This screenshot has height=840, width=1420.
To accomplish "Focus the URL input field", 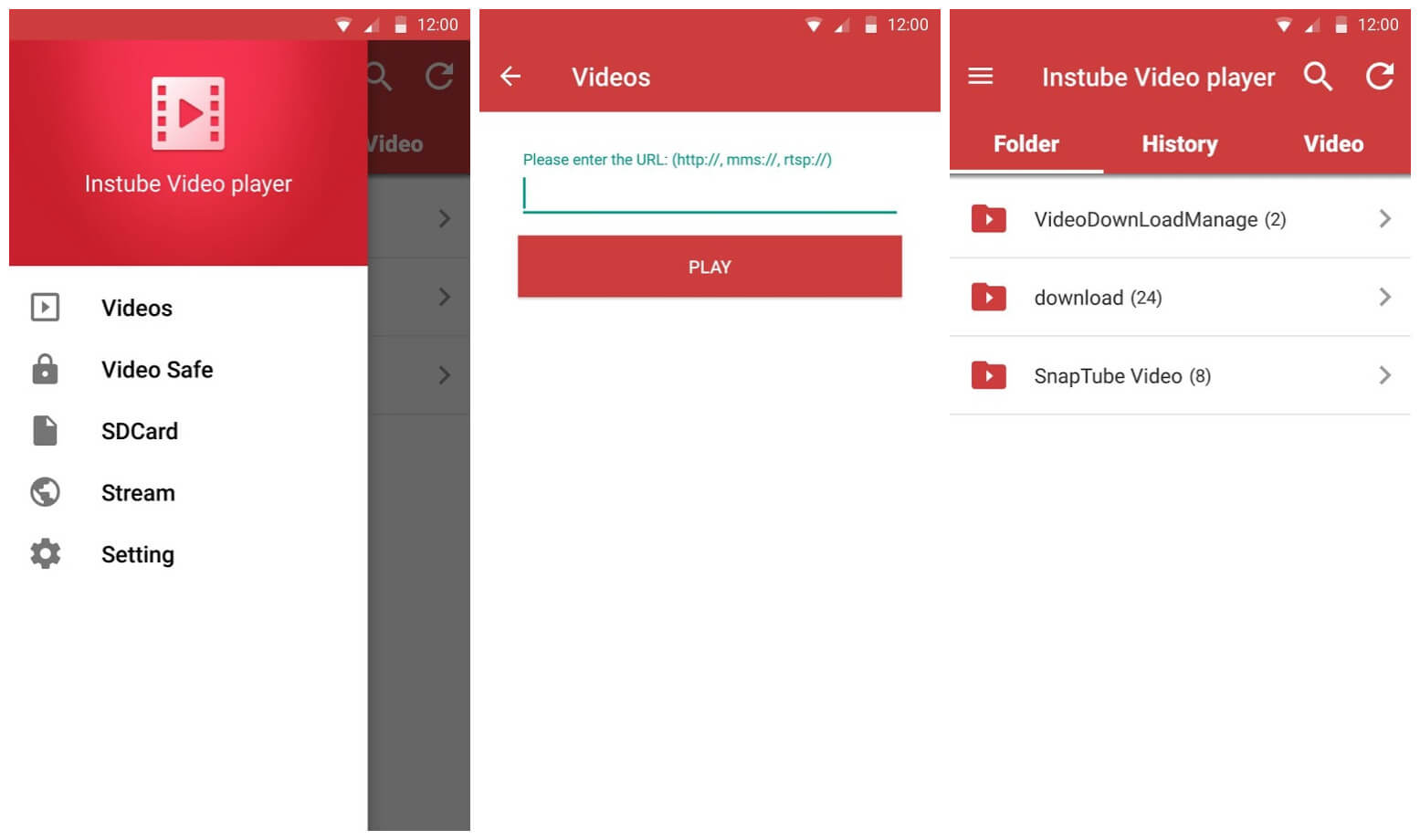I will point(710,194).
